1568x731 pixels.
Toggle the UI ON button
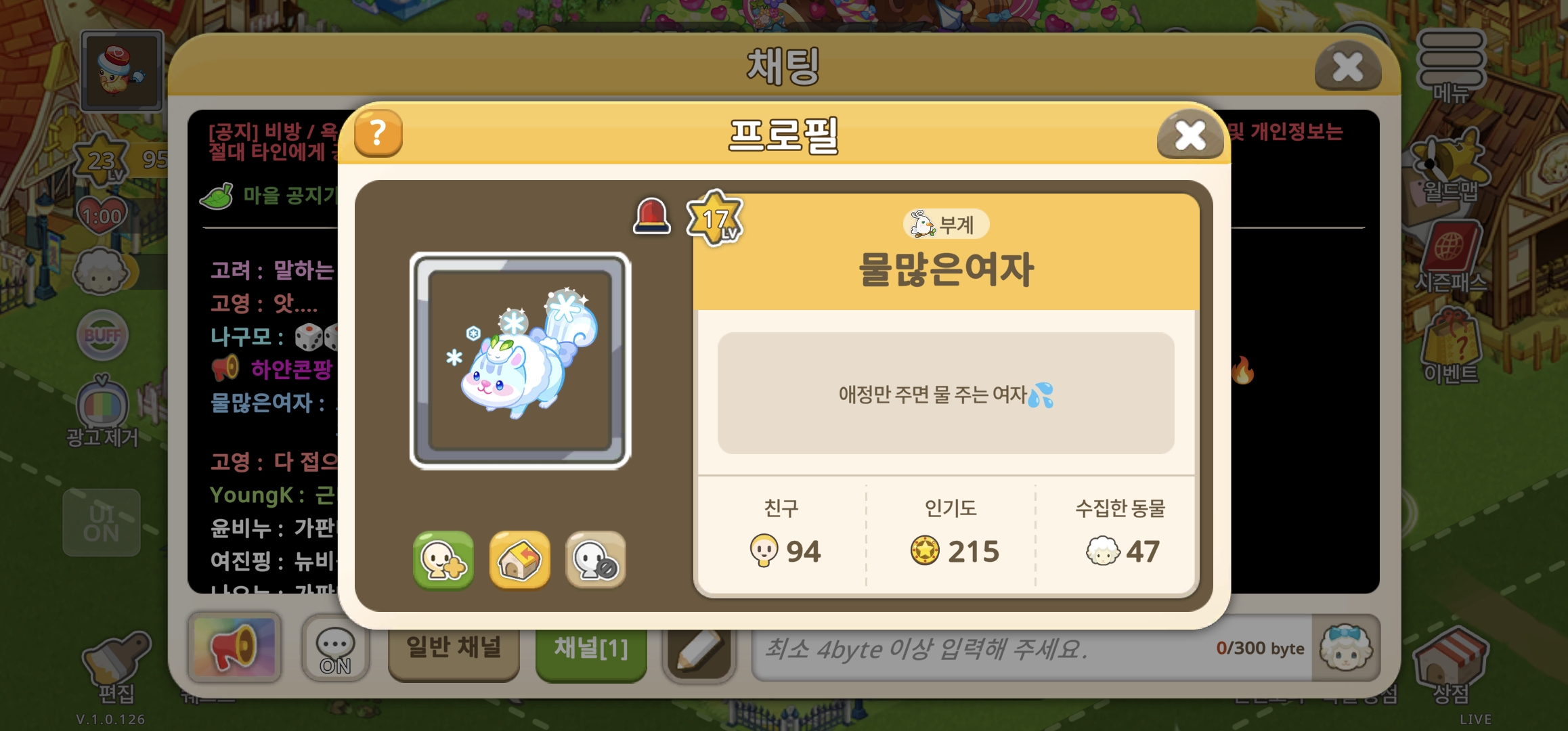pyautogui.click(x=102, y=523)
